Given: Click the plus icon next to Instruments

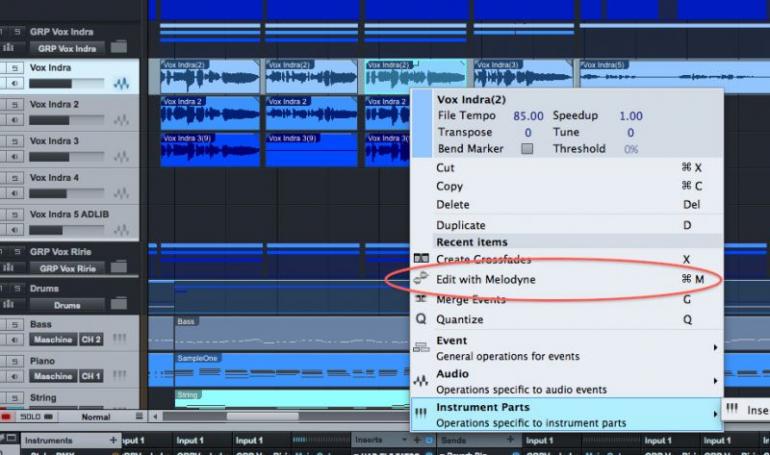Looking at the screenshot, I should [113, 440].
